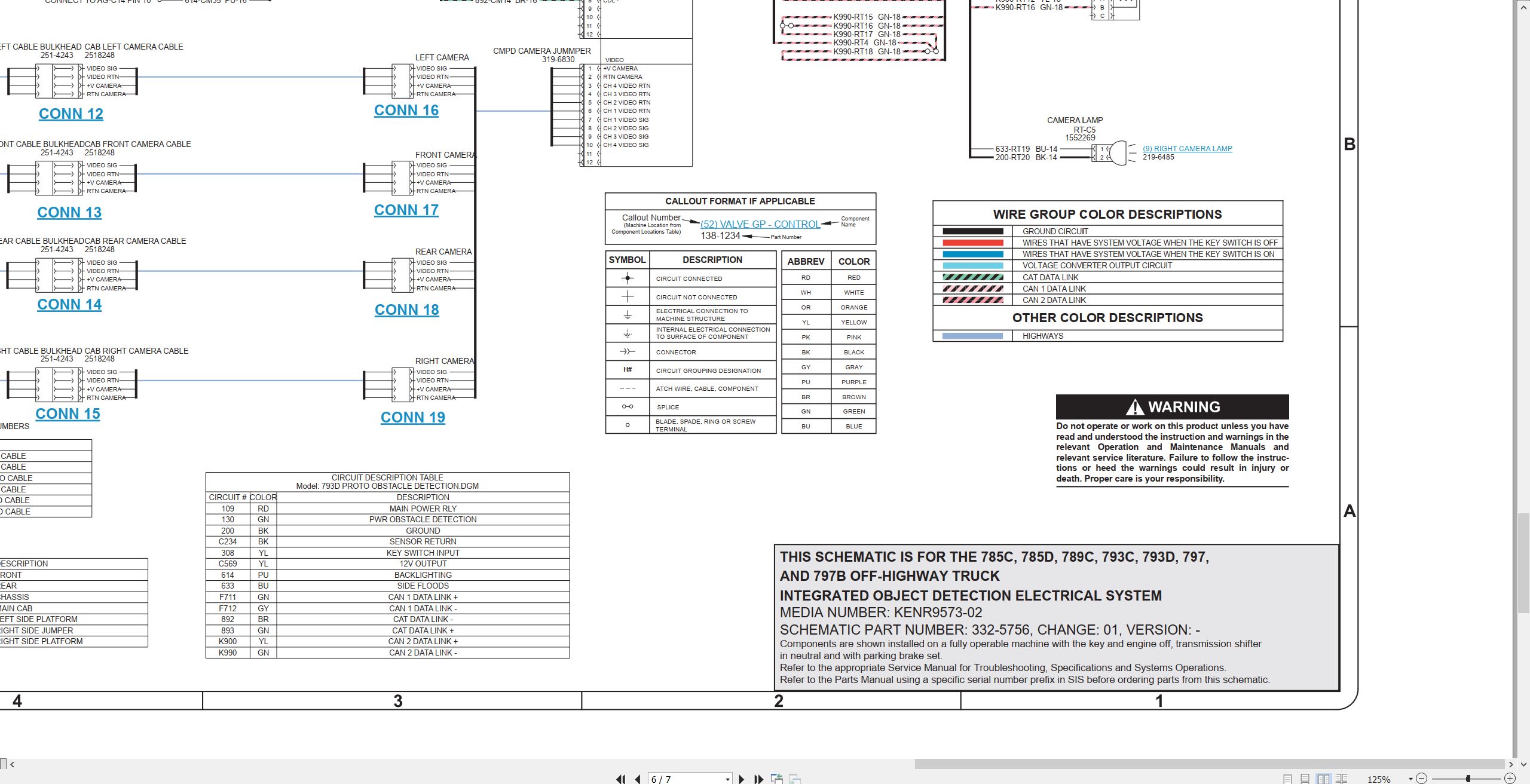Click the 'SPLICE' symbol description

tap(668, 407)
